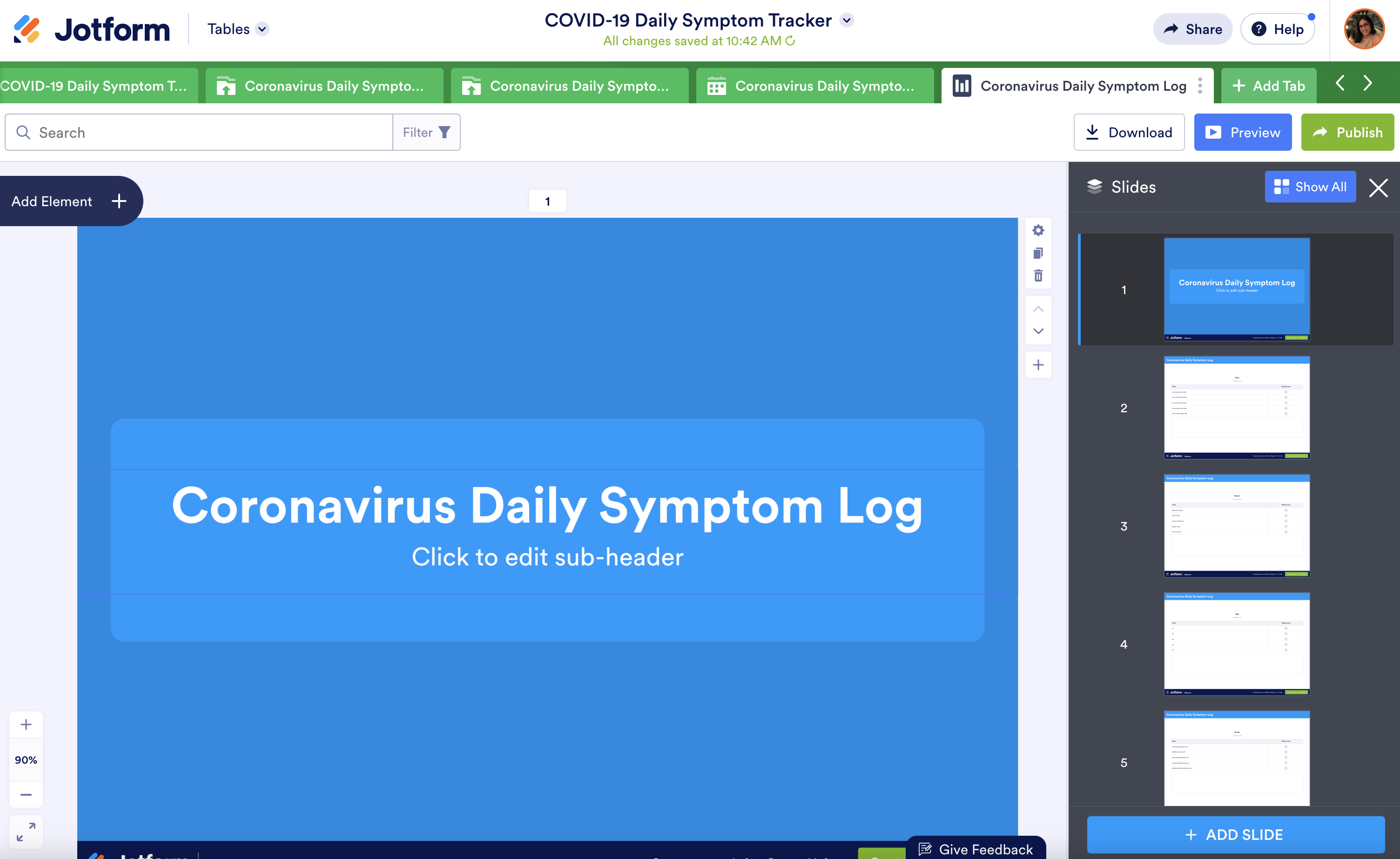Open slide settings gear icon
1400x859 pixels.
[x=1038, y=231]
